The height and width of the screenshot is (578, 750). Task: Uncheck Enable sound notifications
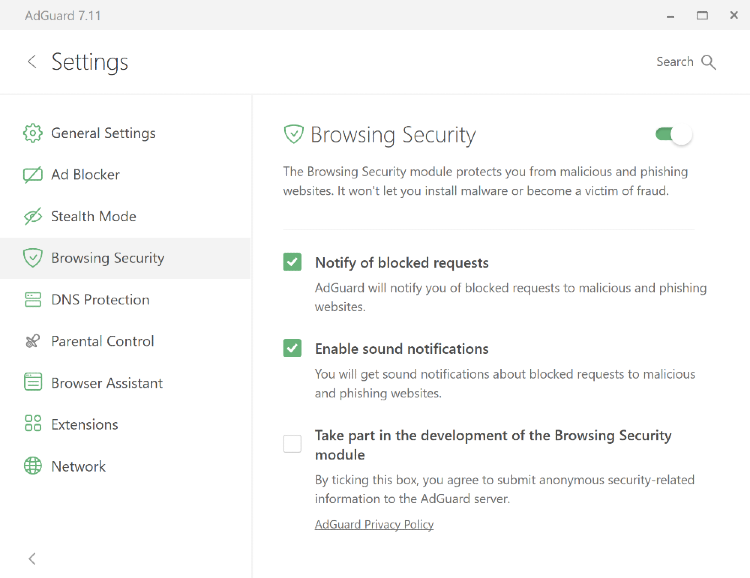click(x=292, y=348)
